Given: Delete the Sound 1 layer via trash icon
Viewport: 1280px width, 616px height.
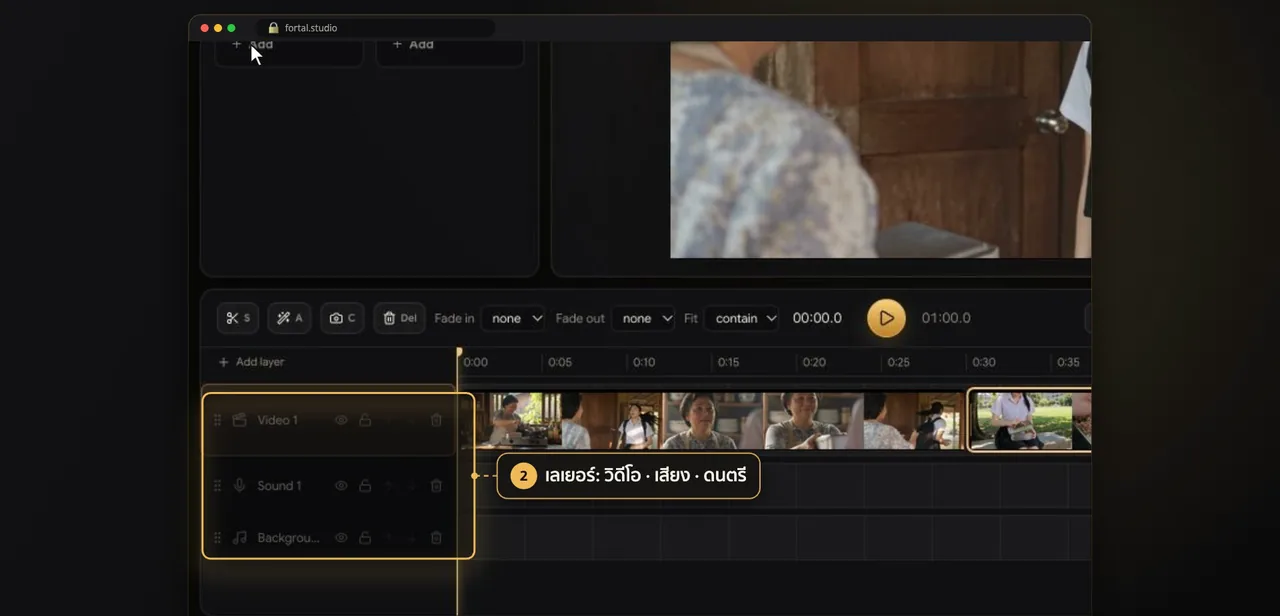Looking at the screenshot, I should coord(436,485).
